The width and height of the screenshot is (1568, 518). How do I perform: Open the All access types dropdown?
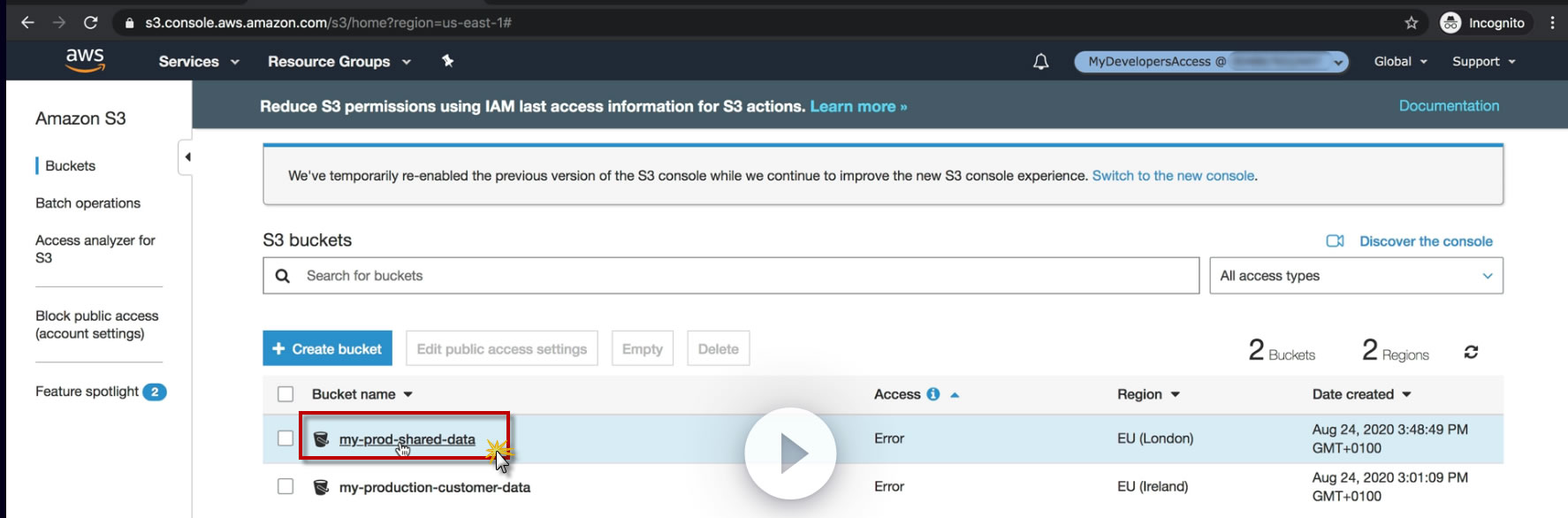click(1356, 276)
